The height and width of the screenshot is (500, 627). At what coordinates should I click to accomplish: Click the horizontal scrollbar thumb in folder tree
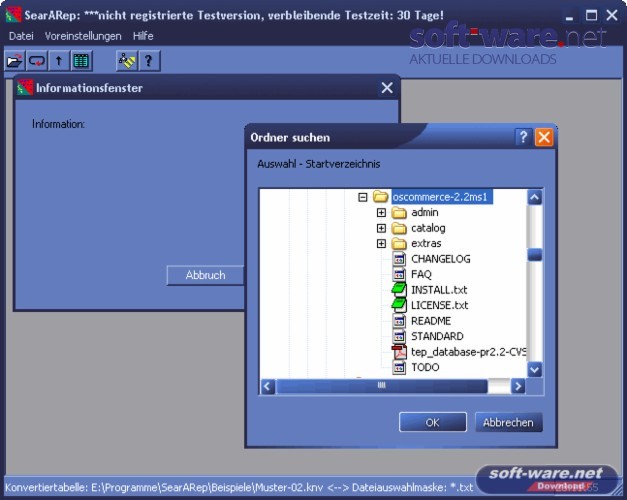pos(381,386)
